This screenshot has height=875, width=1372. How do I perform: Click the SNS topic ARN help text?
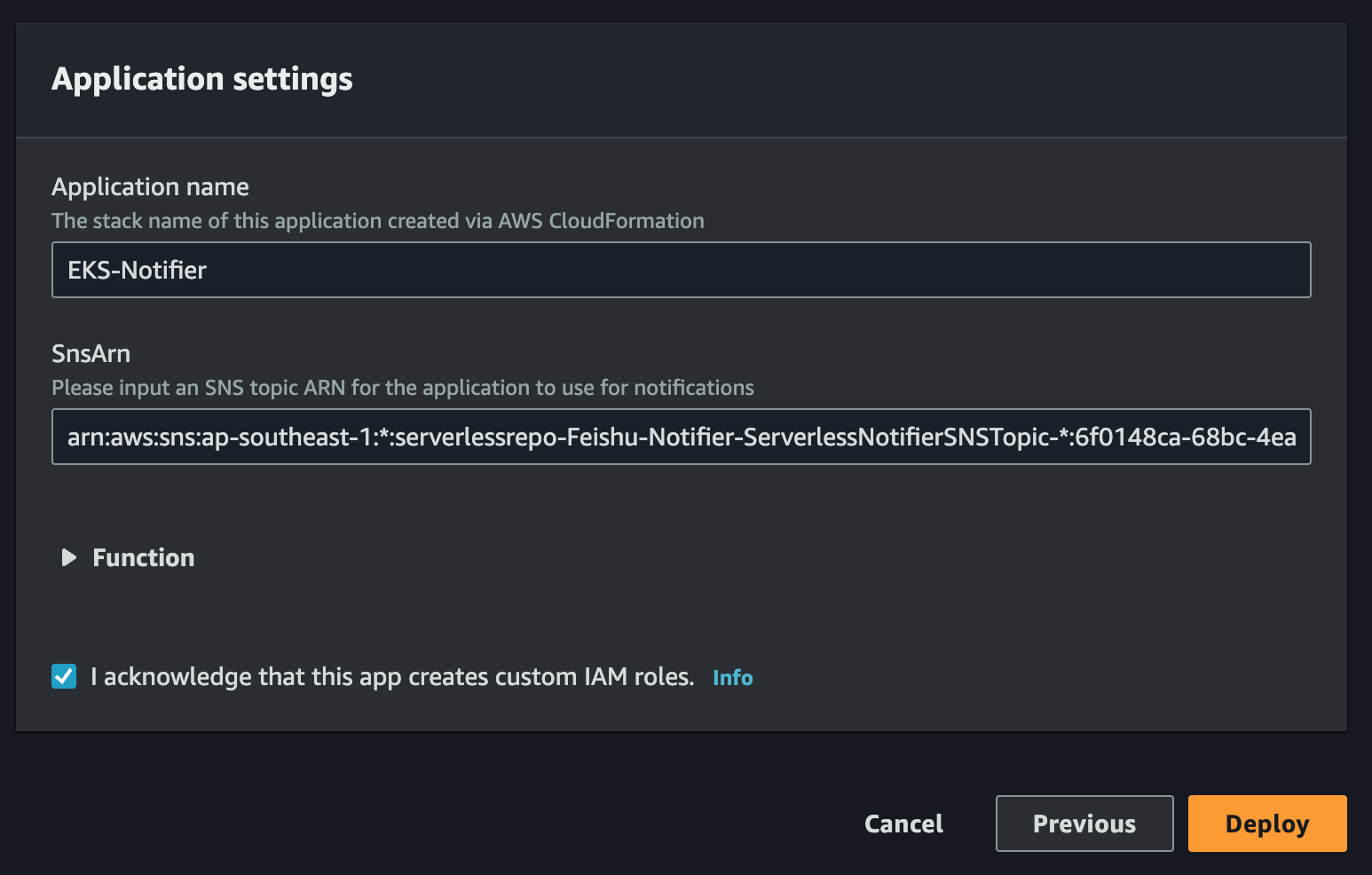coord(402,388)
